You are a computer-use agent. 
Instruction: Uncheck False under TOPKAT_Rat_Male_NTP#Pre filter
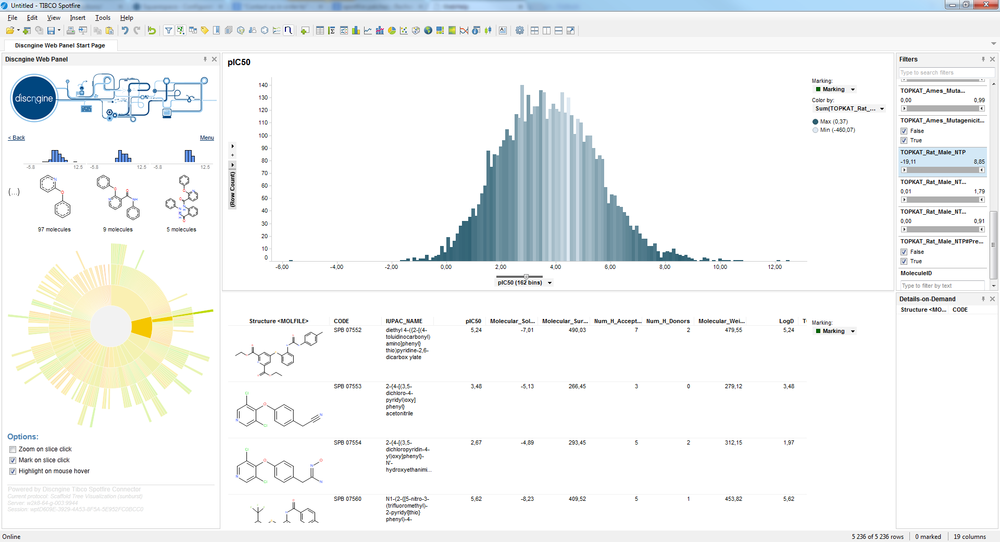(x=904, y=252)
